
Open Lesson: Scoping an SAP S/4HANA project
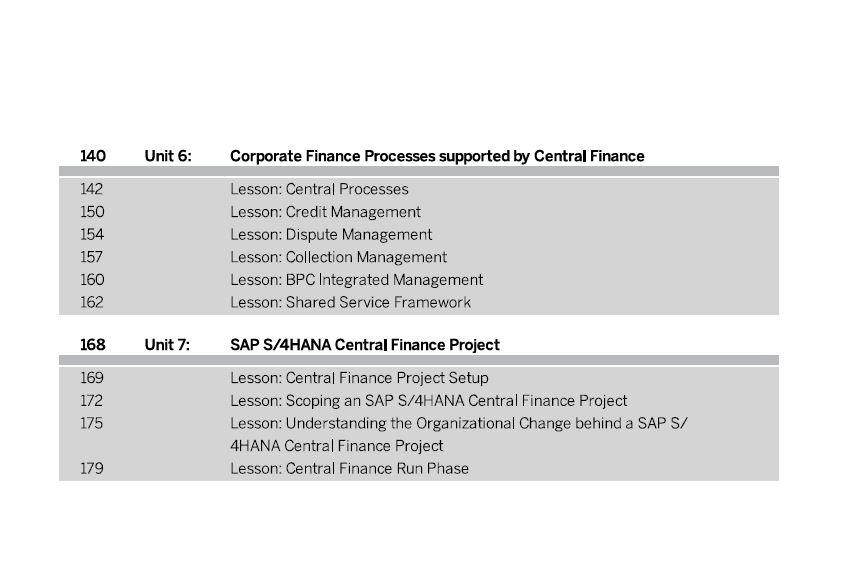428,400
